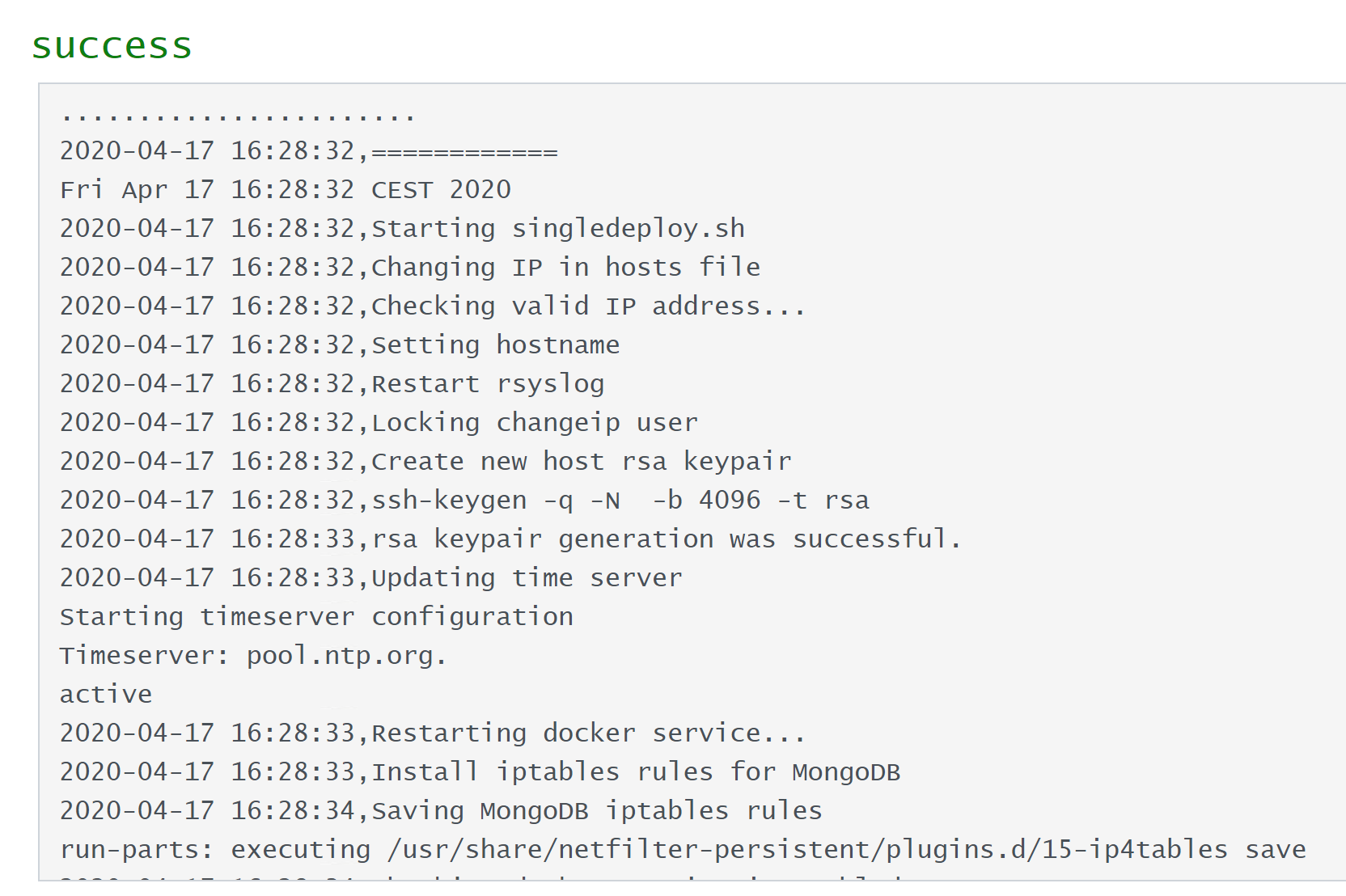Click the 'Saving MongoDB iptables rules' line
The width and height of the screenshot is (1346, 896).
441,811
